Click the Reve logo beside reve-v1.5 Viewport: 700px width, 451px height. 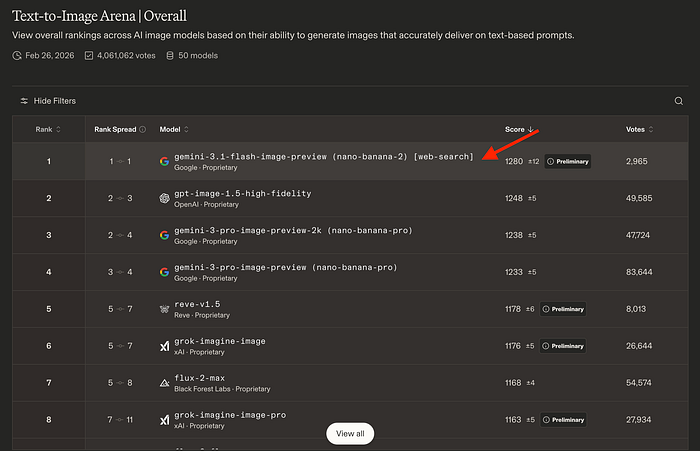click(164, 309)
